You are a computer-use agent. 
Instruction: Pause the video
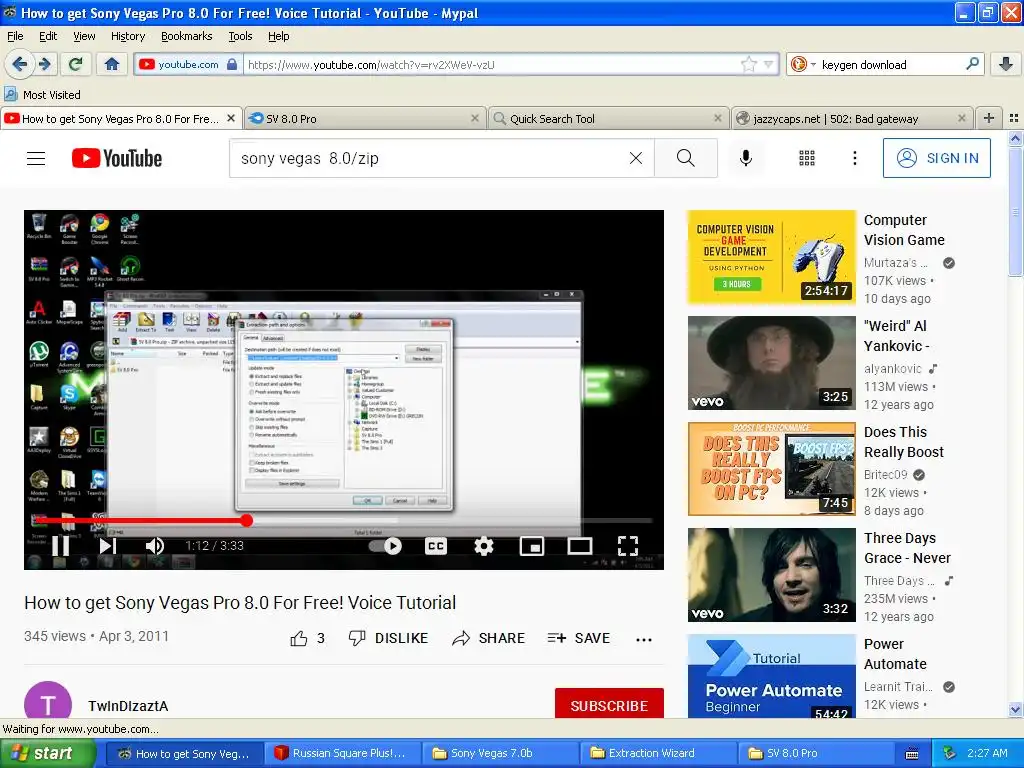(x=61, y=545)
